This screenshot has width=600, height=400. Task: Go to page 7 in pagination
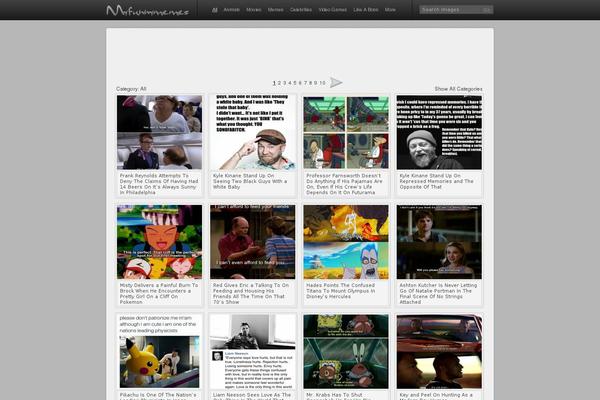(305, 83)
